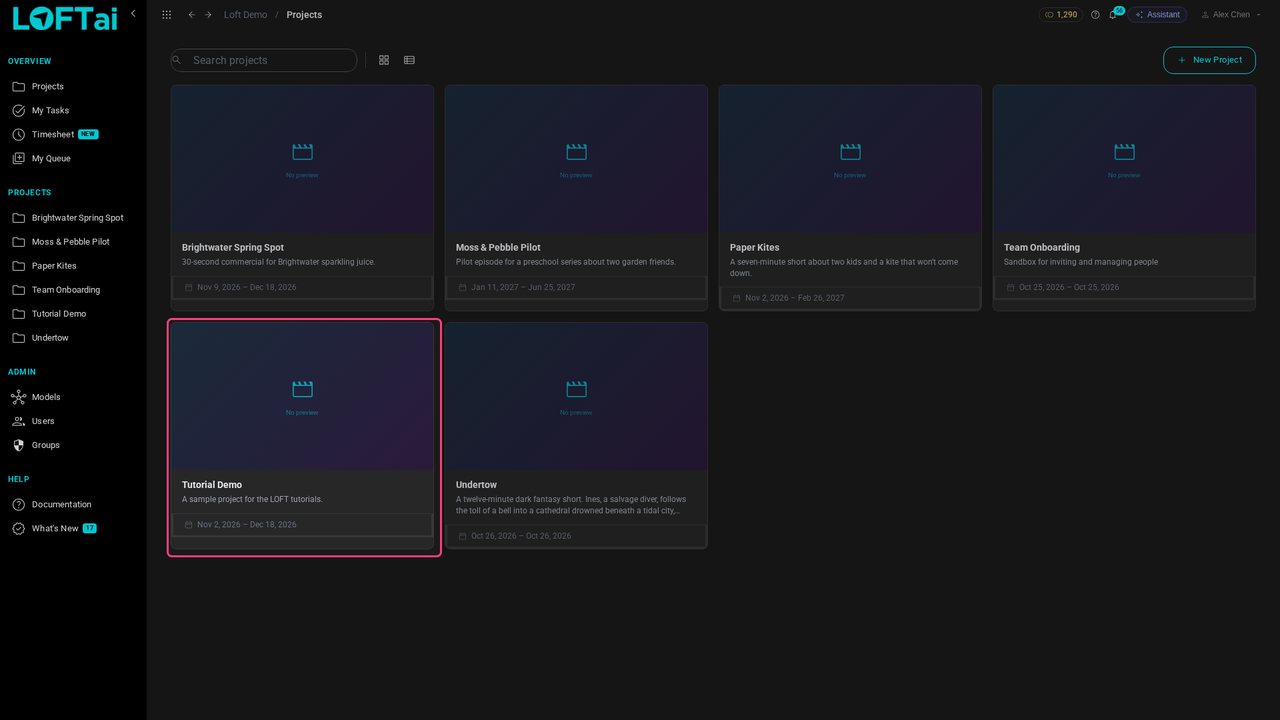Open Team Onboarding card thumbnail
This screenshot has width=1280, height=720.
[x=1124, y=159]
